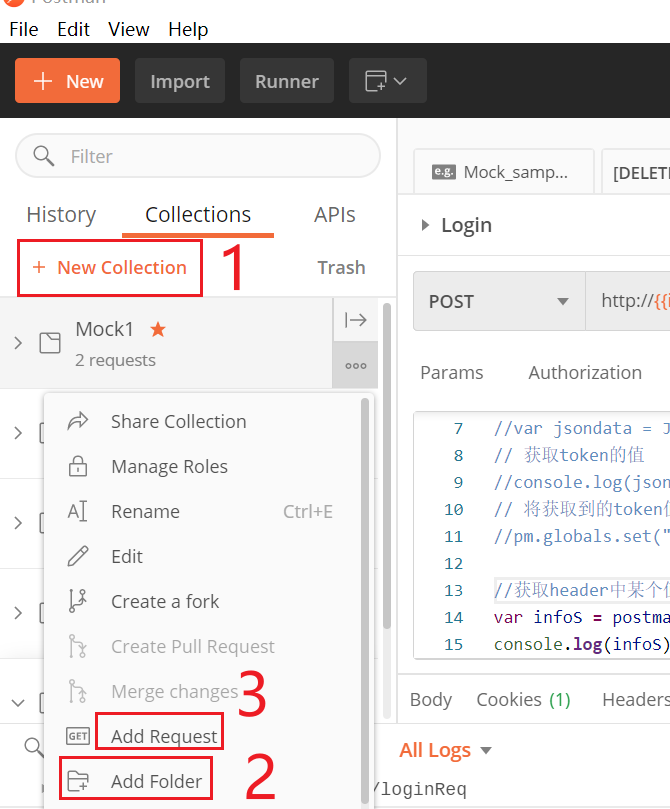670x809 pixels.
Task: Toggle the Mock1 favorite star
Action: click(158, 329)
